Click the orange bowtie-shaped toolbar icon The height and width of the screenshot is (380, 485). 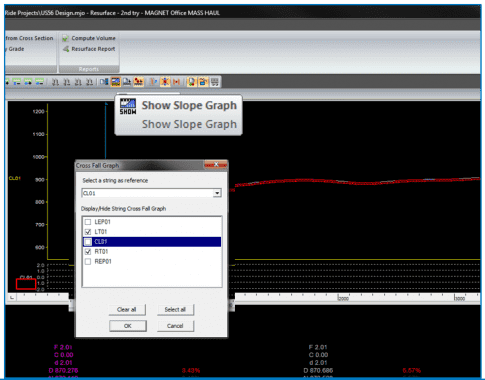coord(176,82)
